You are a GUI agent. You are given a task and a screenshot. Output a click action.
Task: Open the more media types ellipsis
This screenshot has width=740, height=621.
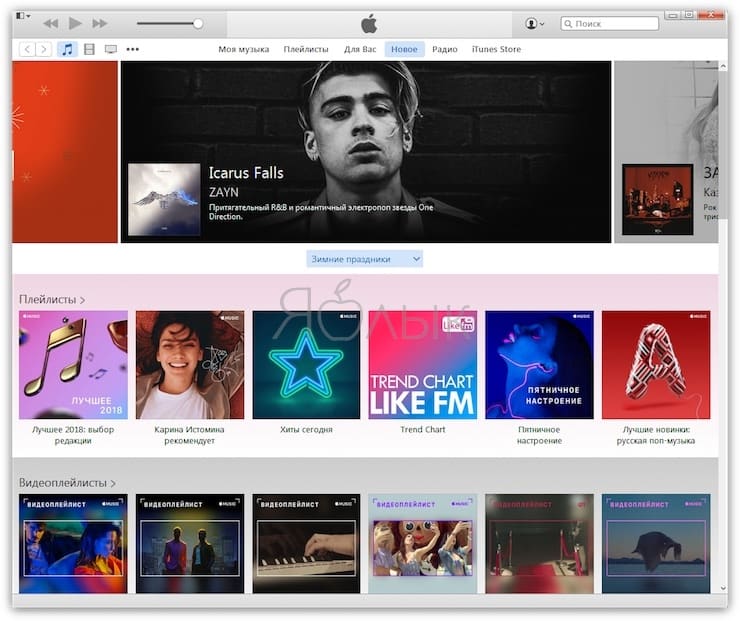(x=133, y=49)
